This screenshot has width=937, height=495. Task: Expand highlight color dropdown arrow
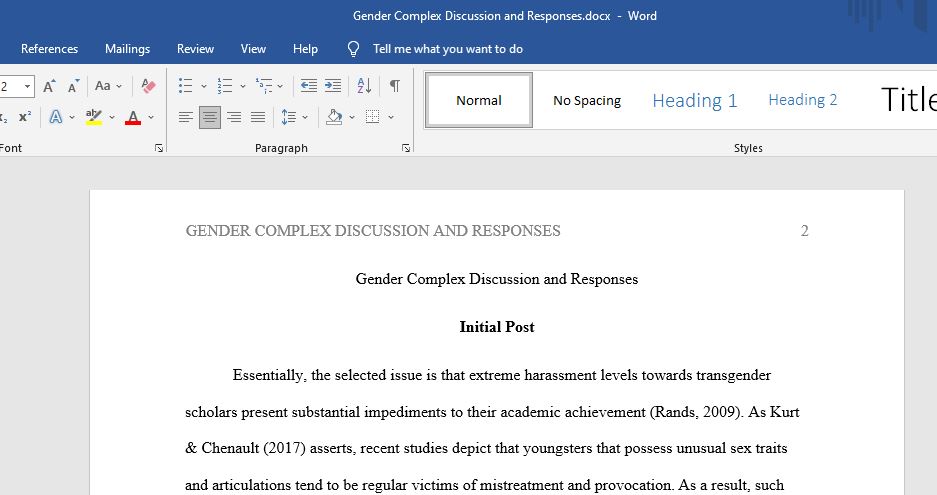click(112, 117)
